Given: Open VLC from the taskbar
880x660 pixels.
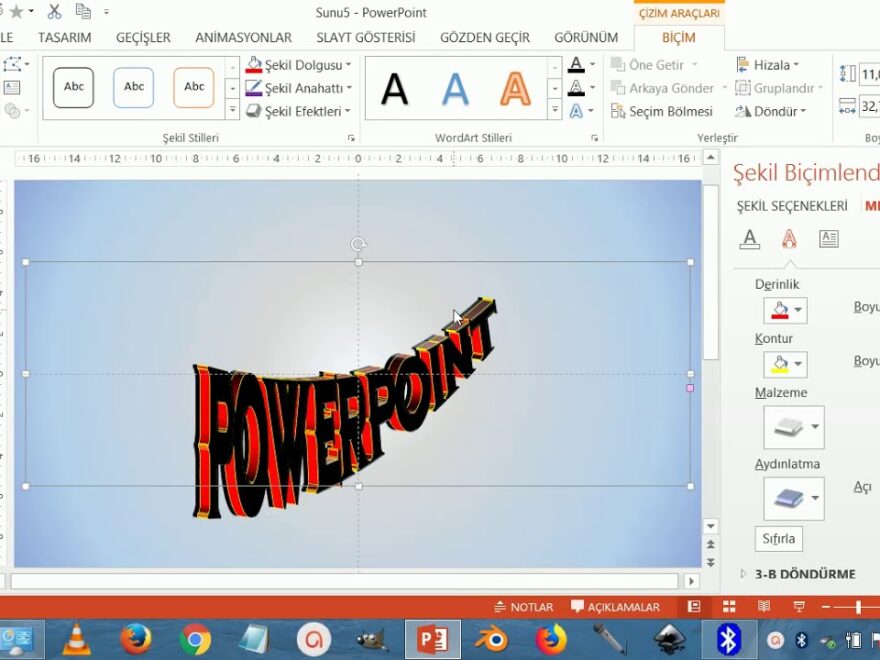Looking at the screenshot, I should tap(76, 639).
